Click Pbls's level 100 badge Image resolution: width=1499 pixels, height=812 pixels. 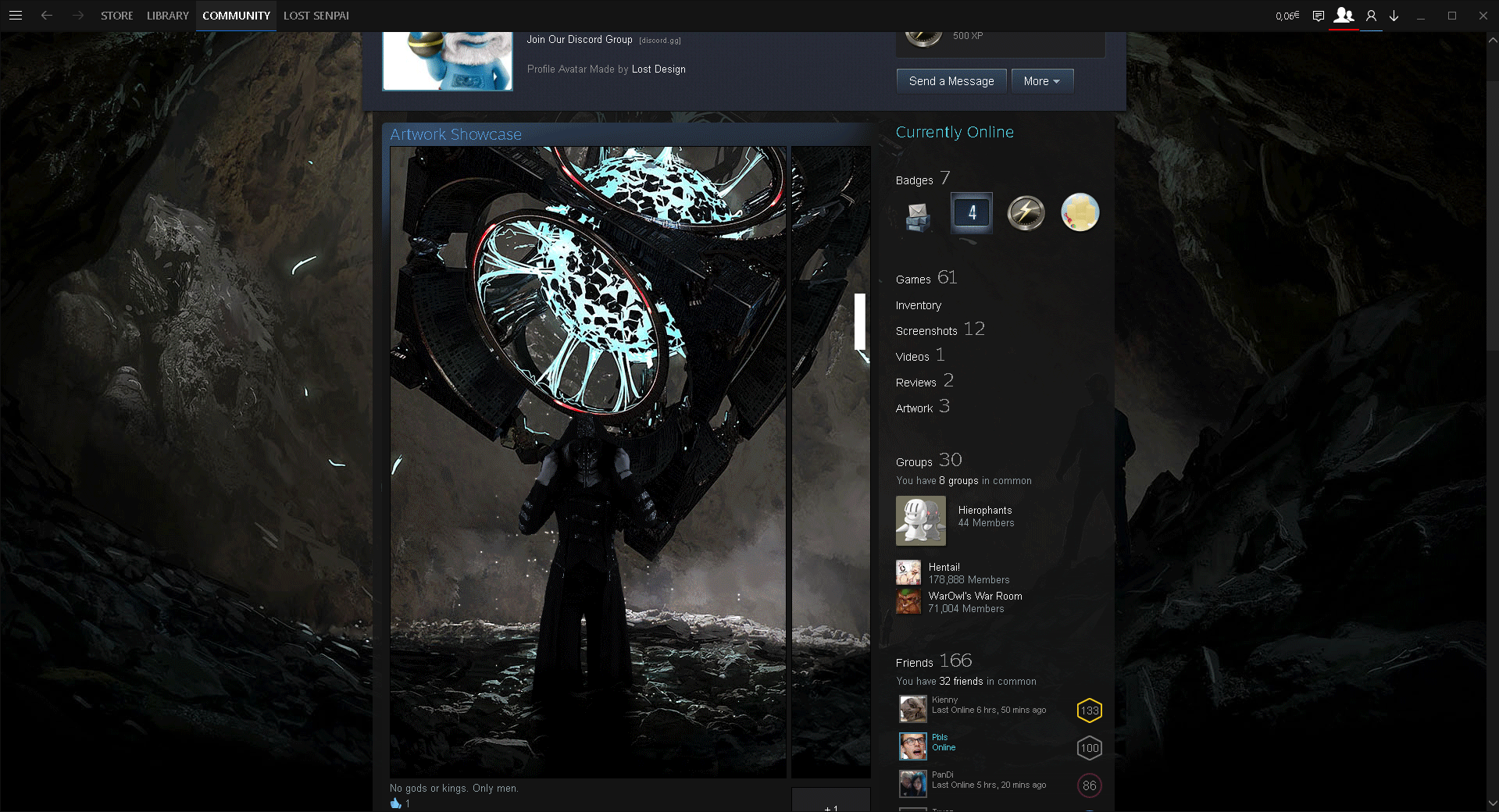tap(1090, 748)
